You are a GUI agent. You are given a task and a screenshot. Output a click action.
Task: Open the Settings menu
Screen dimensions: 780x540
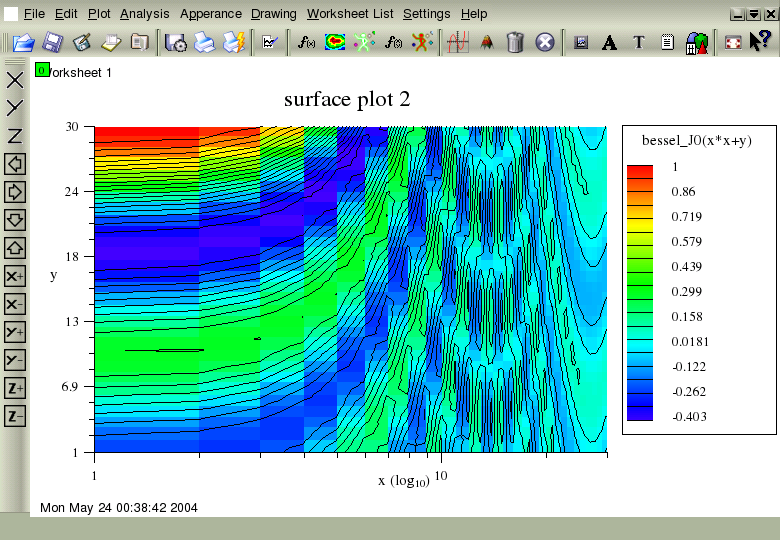tap(426, 14)
